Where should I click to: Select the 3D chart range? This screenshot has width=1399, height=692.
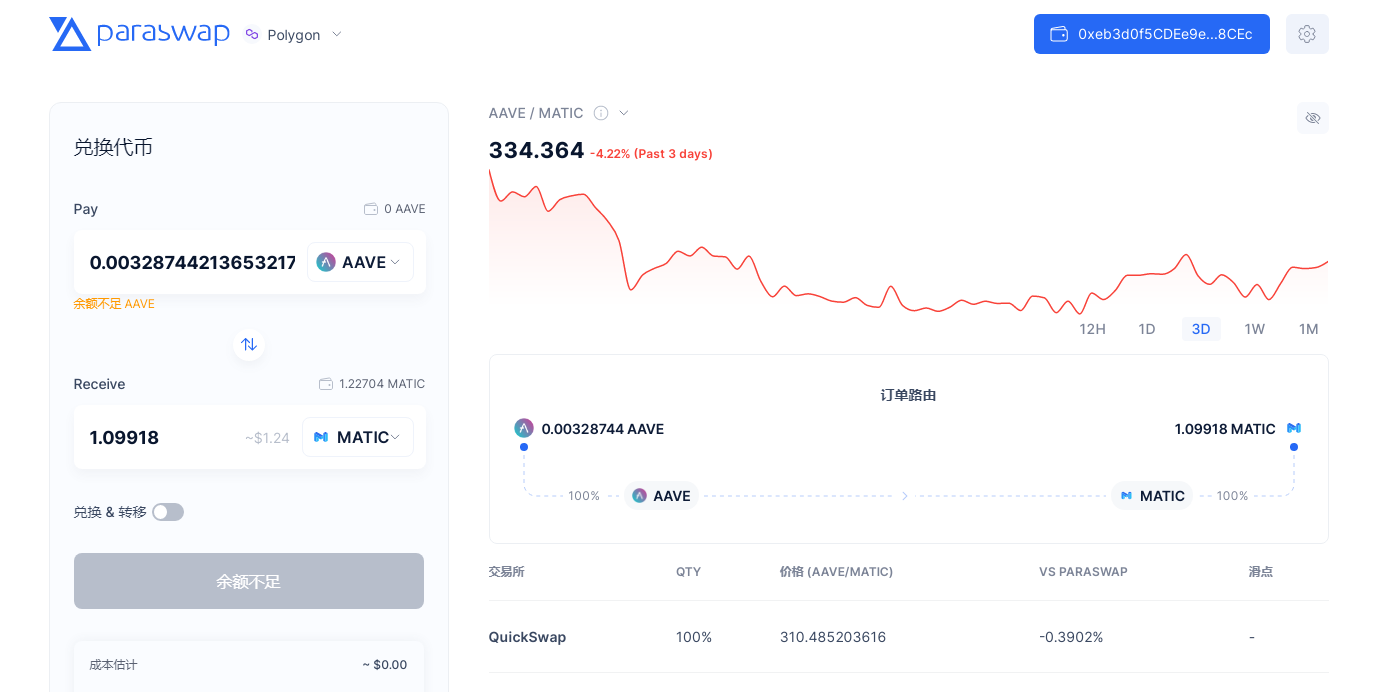click(x=1201, y=329)
